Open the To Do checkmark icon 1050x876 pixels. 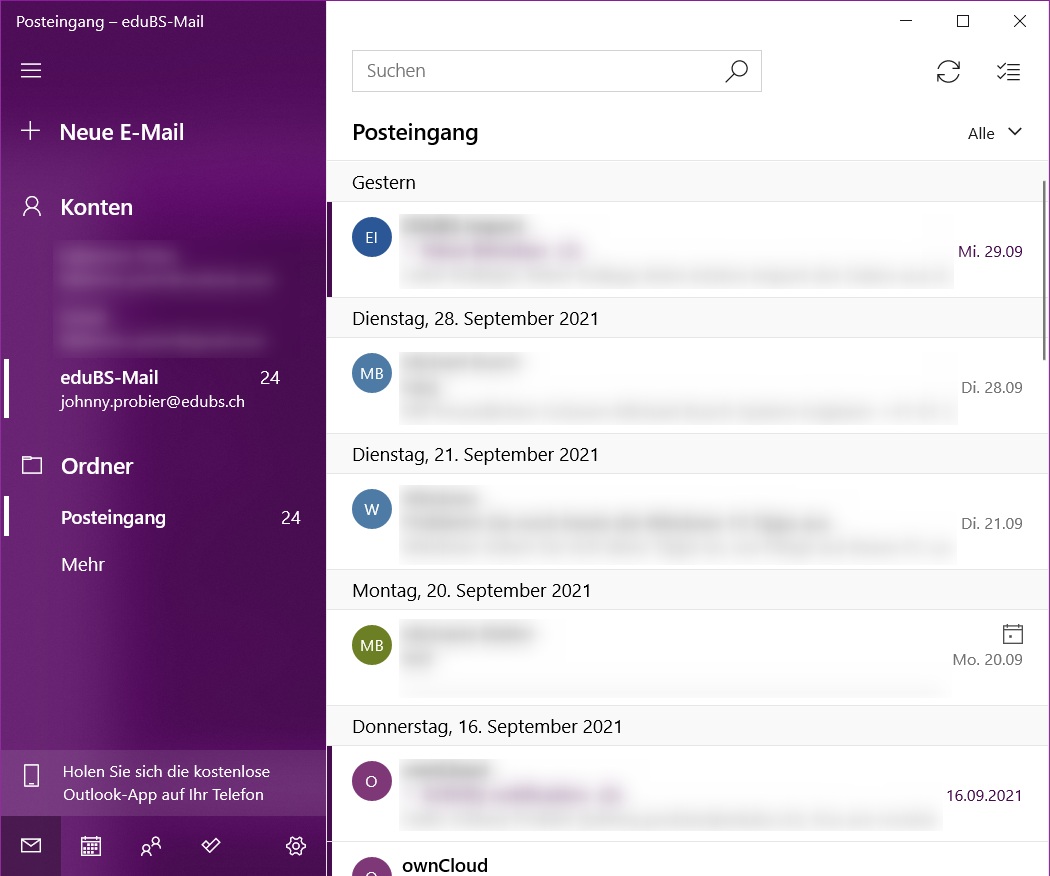pos(211,846)
